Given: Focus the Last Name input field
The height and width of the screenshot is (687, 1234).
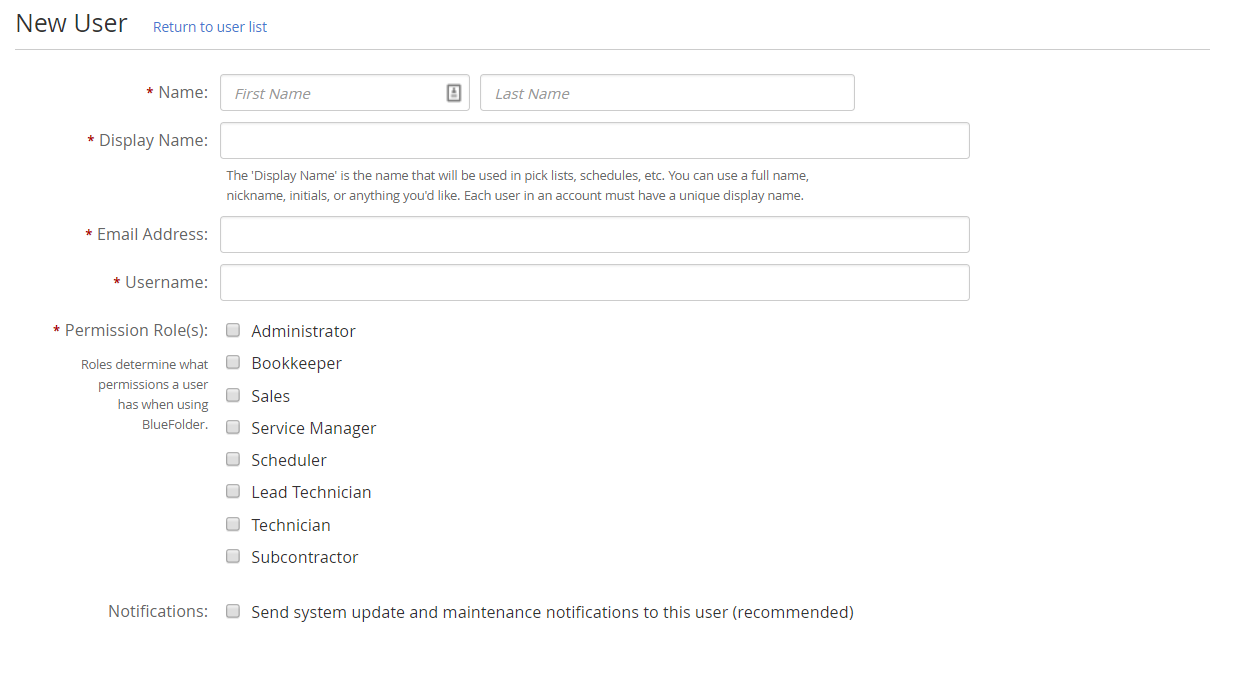Looking at the screenshot, I should (667, 93).
